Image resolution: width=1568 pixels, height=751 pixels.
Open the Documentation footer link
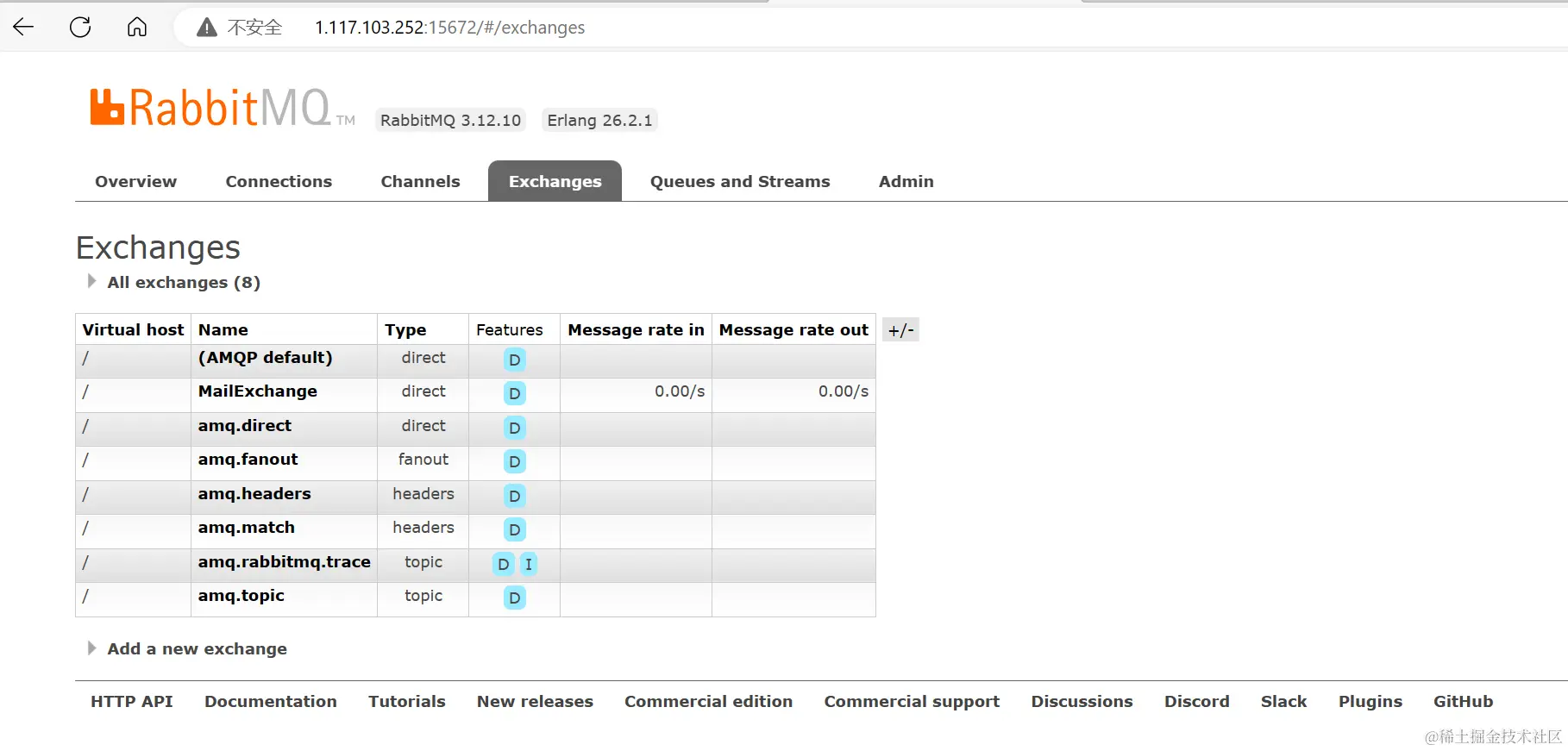coord(270,701)
